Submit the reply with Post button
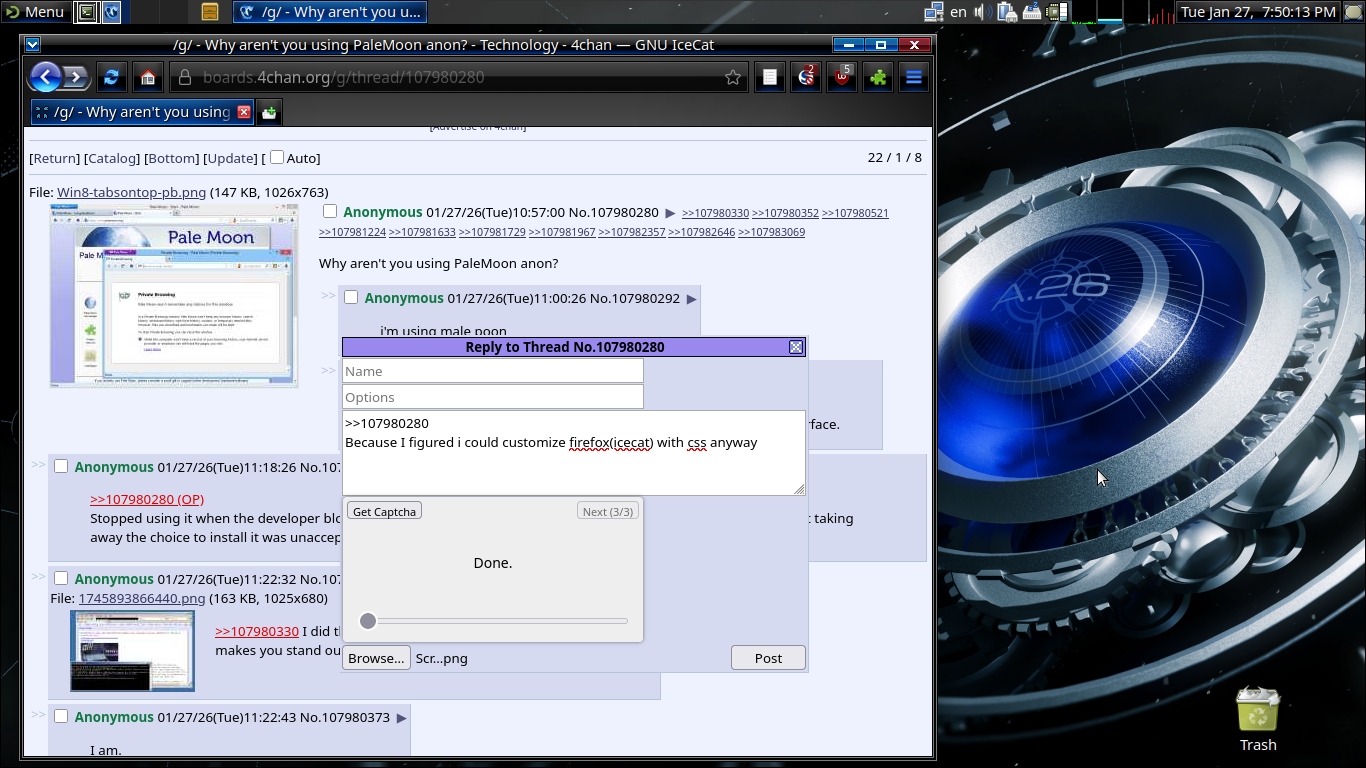 click(768, 658)
